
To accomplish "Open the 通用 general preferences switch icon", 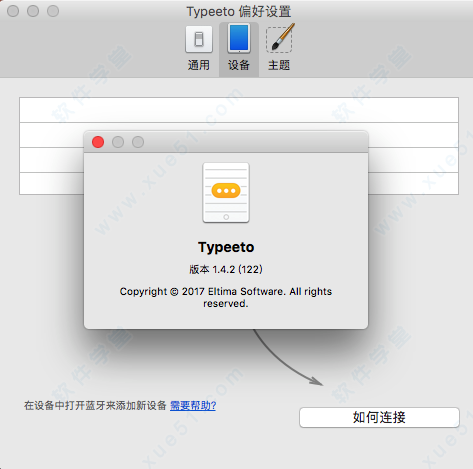I will click(199, 39).
